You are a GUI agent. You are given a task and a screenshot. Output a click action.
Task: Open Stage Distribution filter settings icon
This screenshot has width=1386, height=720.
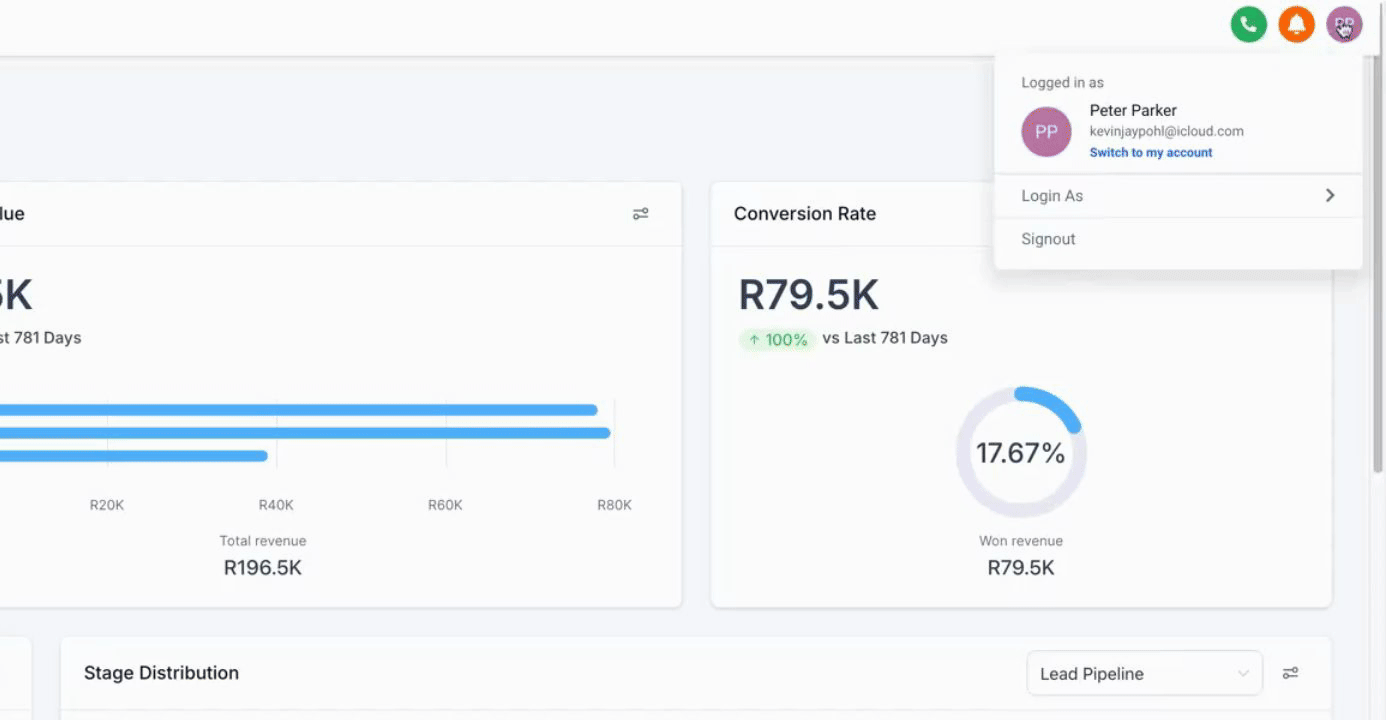[1290, 673]
